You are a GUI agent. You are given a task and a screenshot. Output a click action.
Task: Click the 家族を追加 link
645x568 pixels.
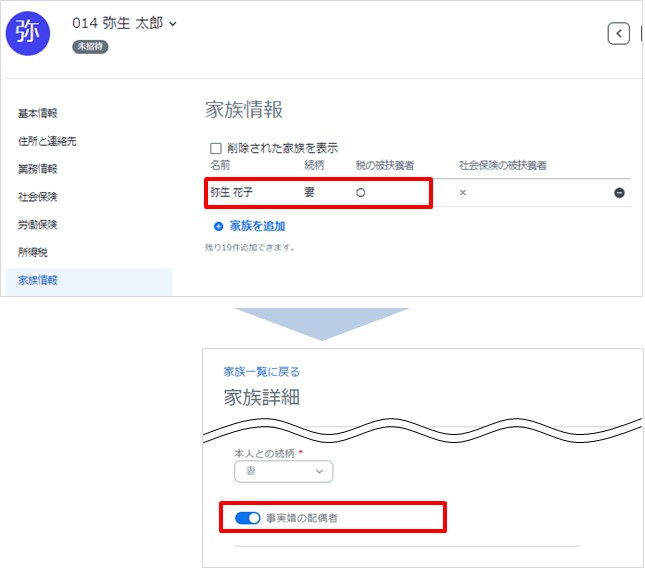258,227
